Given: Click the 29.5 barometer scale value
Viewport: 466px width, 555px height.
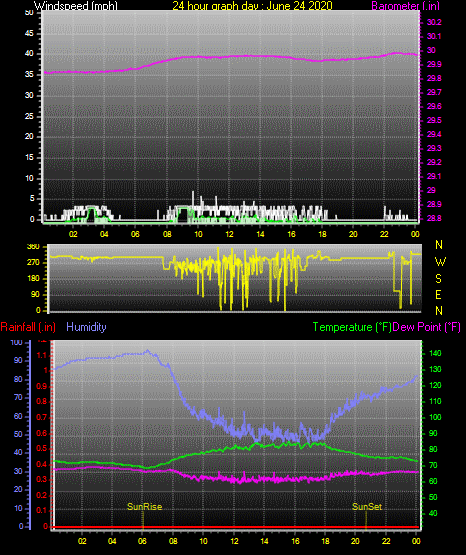Looking at the screenshot, I should click(x=434, y=120).
